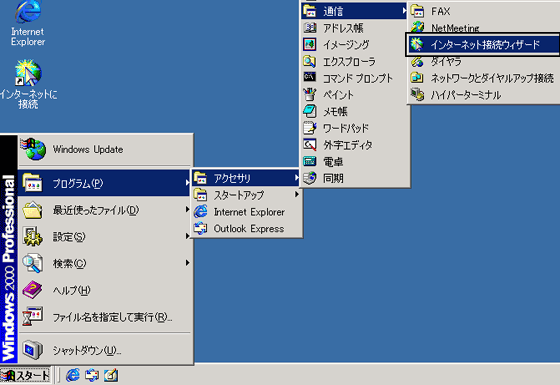The width and height of the screenshot is (560, 385).
Task: Expand submenu arrow next to プログラム(P)
Action: click(x=187, y=183)
